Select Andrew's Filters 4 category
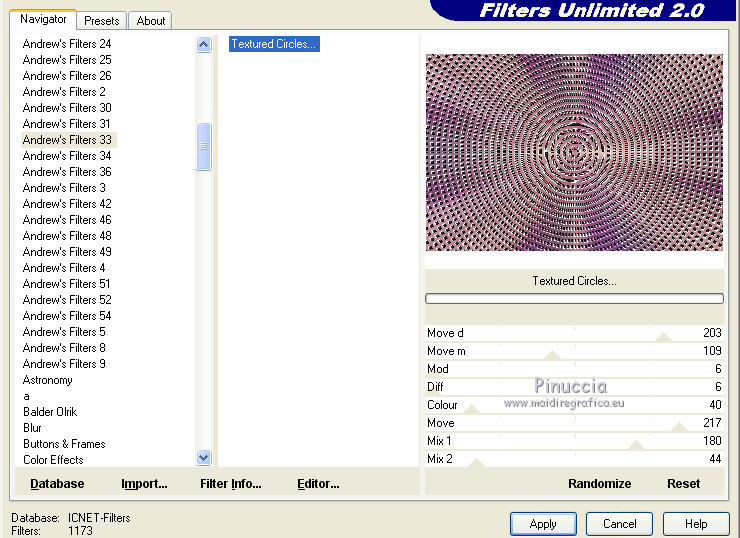 [x=64, y=269]
